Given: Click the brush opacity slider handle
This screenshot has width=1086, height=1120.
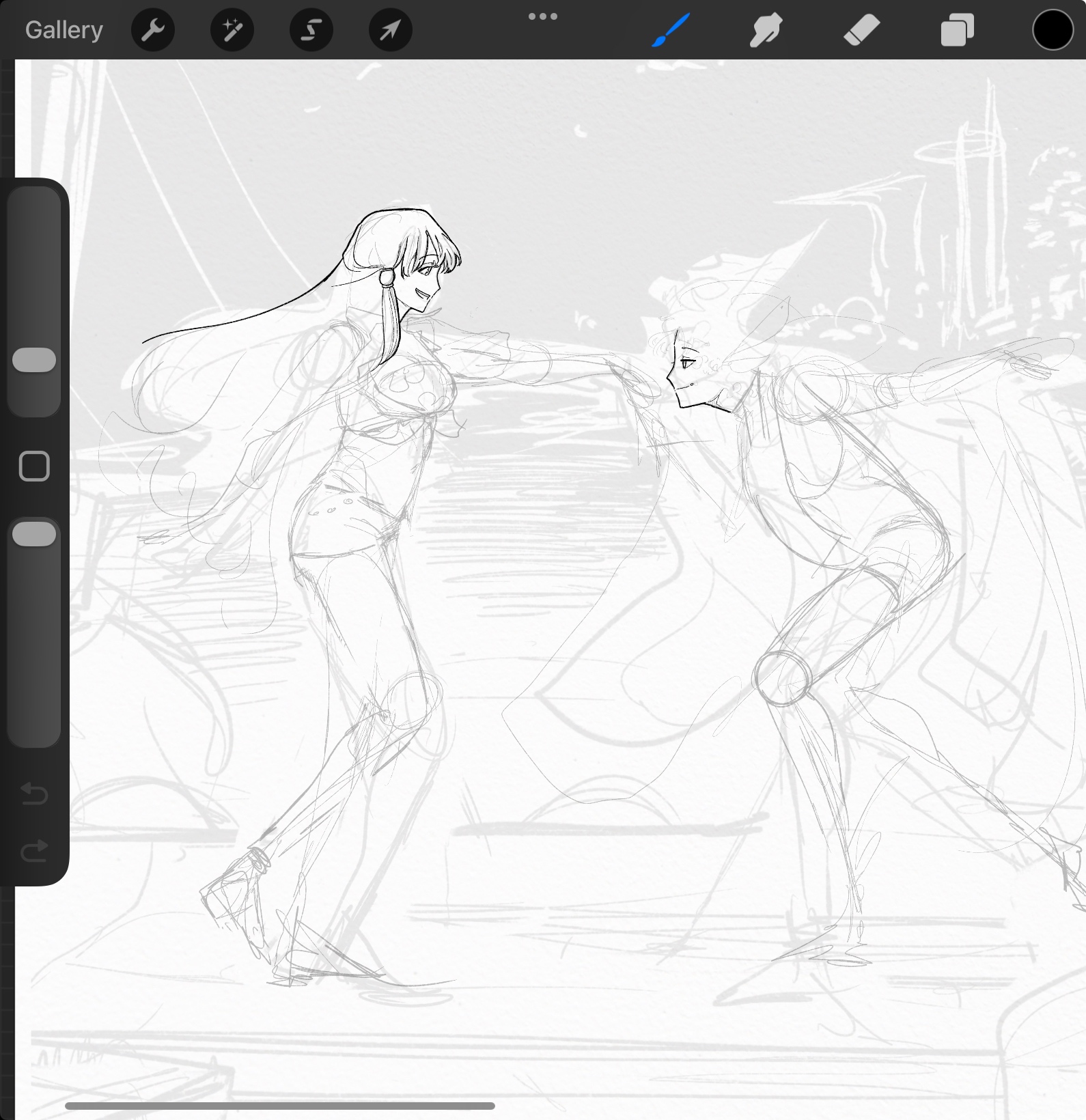Looking at the screenshot, I should (34, 534).
